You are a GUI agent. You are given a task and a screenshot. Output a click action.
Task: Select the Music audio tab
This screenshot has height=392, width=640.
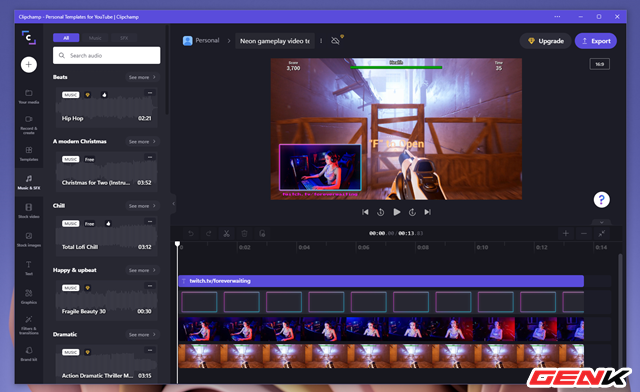tap(95, 38)
